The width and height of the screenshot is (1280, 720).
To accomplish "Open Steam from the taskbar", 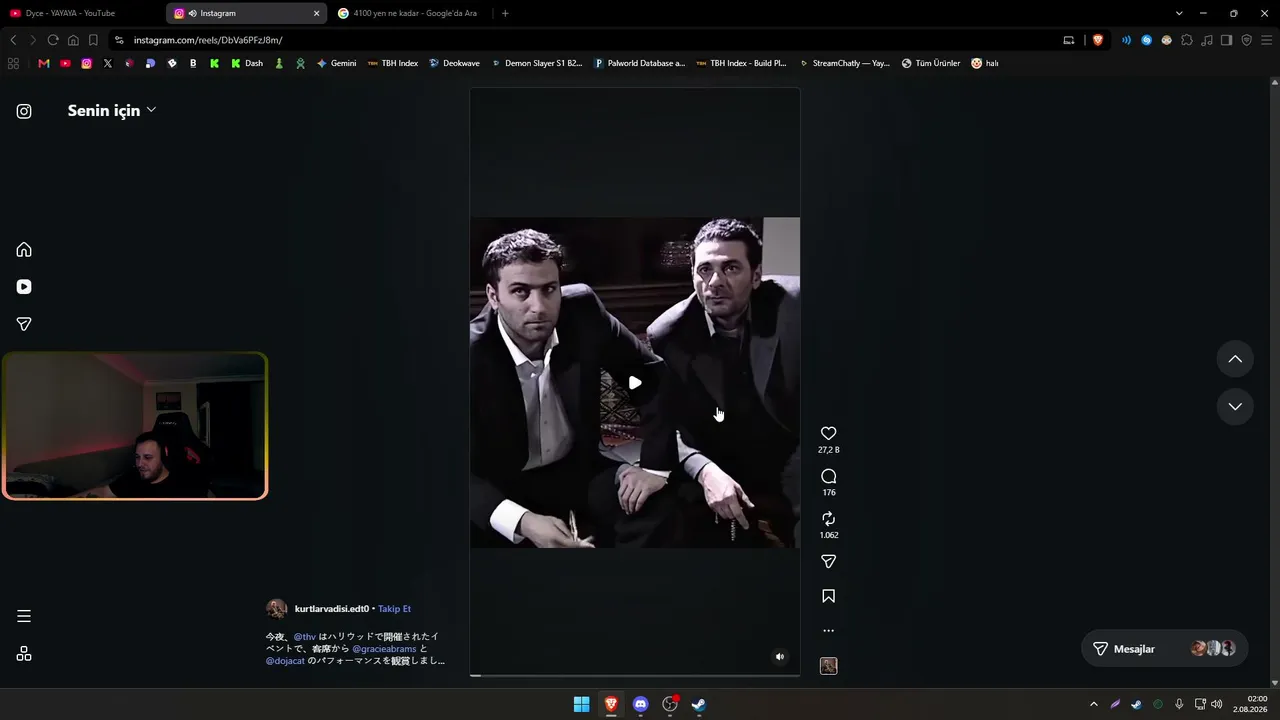I will click(699, 704).
